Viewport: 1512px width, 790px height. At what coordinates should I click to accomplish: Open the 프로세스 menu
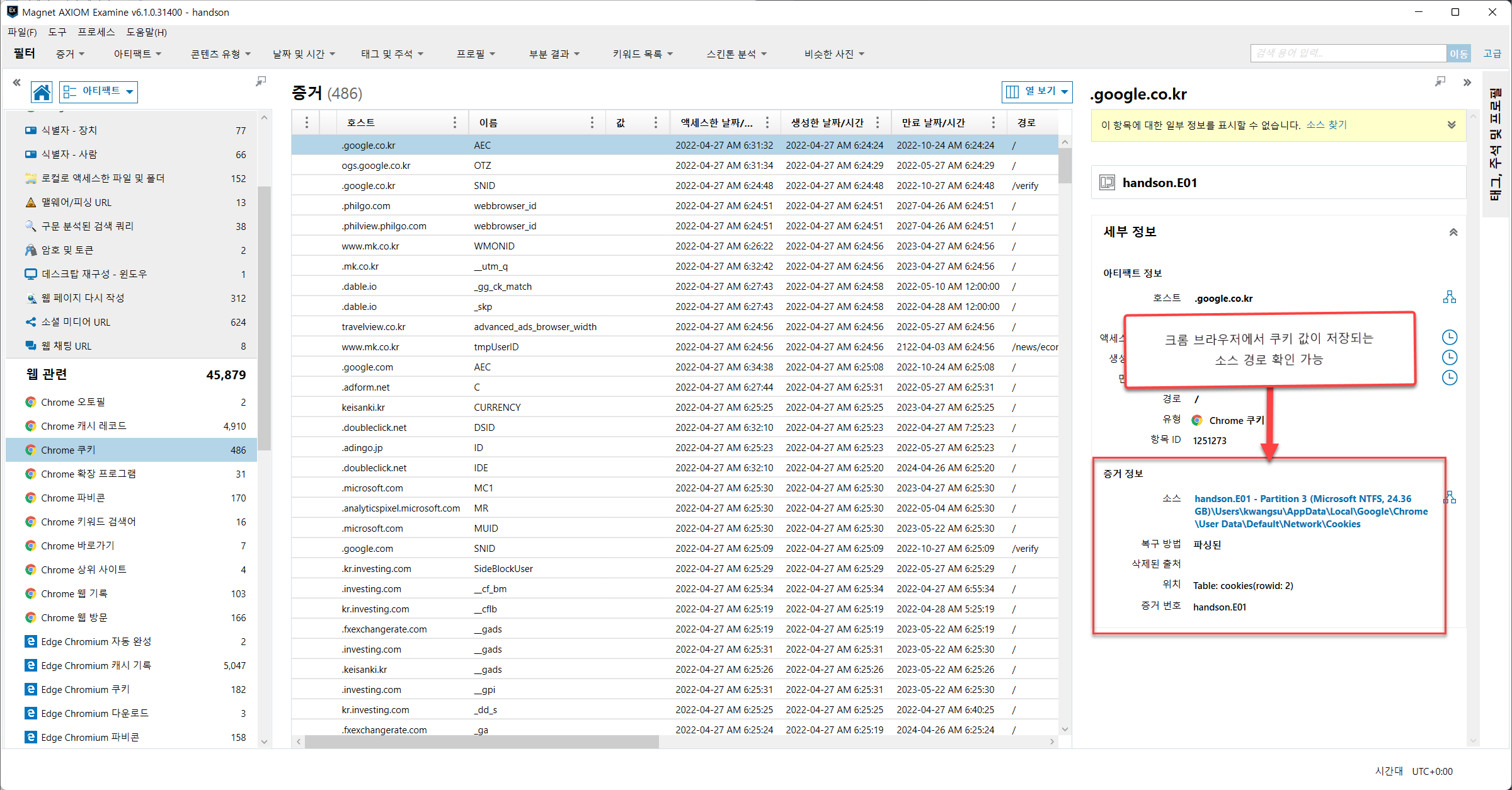(x=96, y=32)
